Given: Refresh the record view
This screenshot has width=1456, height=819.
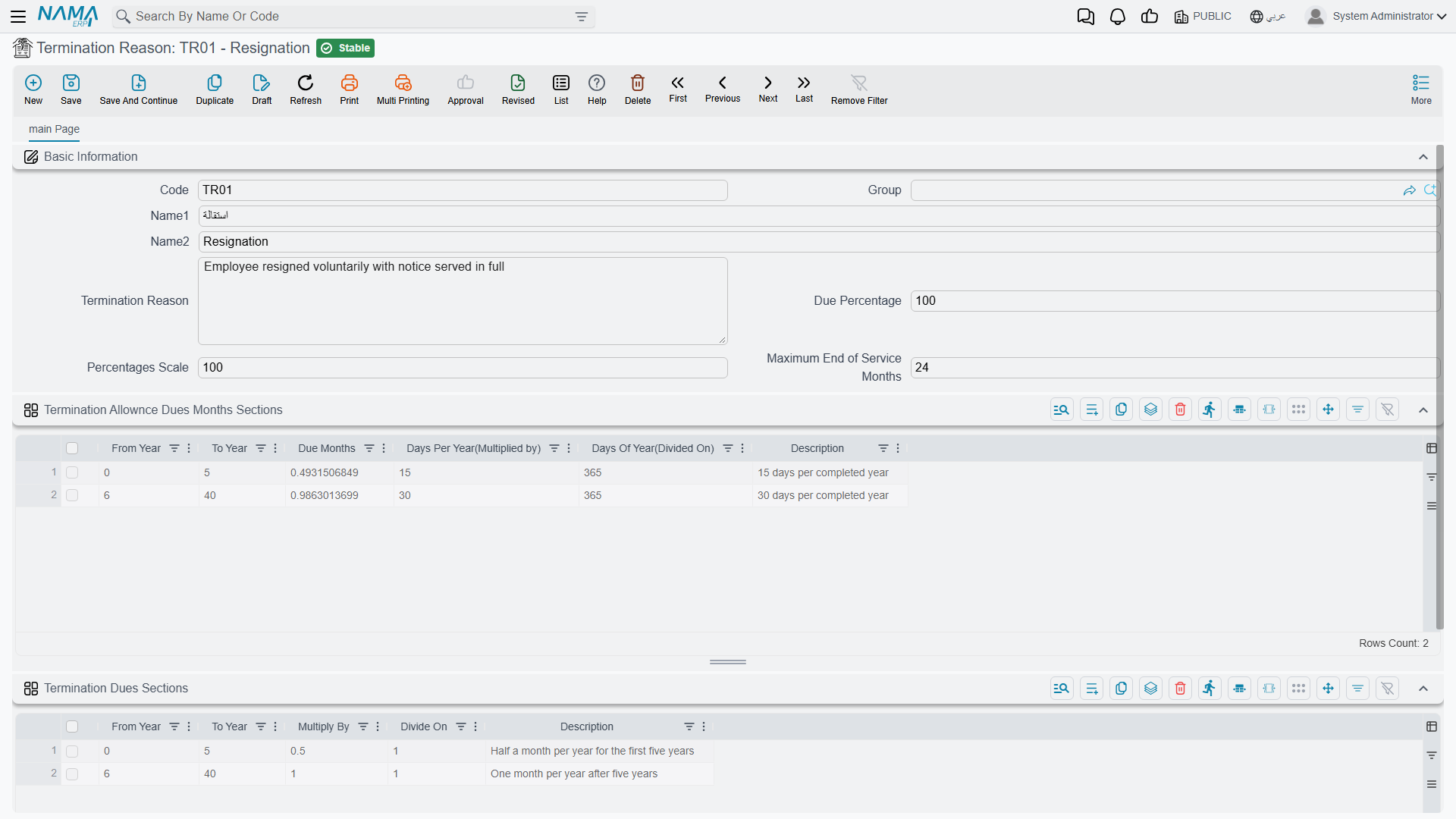Looking at the screenshot, I should pyautogui.click(x=306, y=89).
